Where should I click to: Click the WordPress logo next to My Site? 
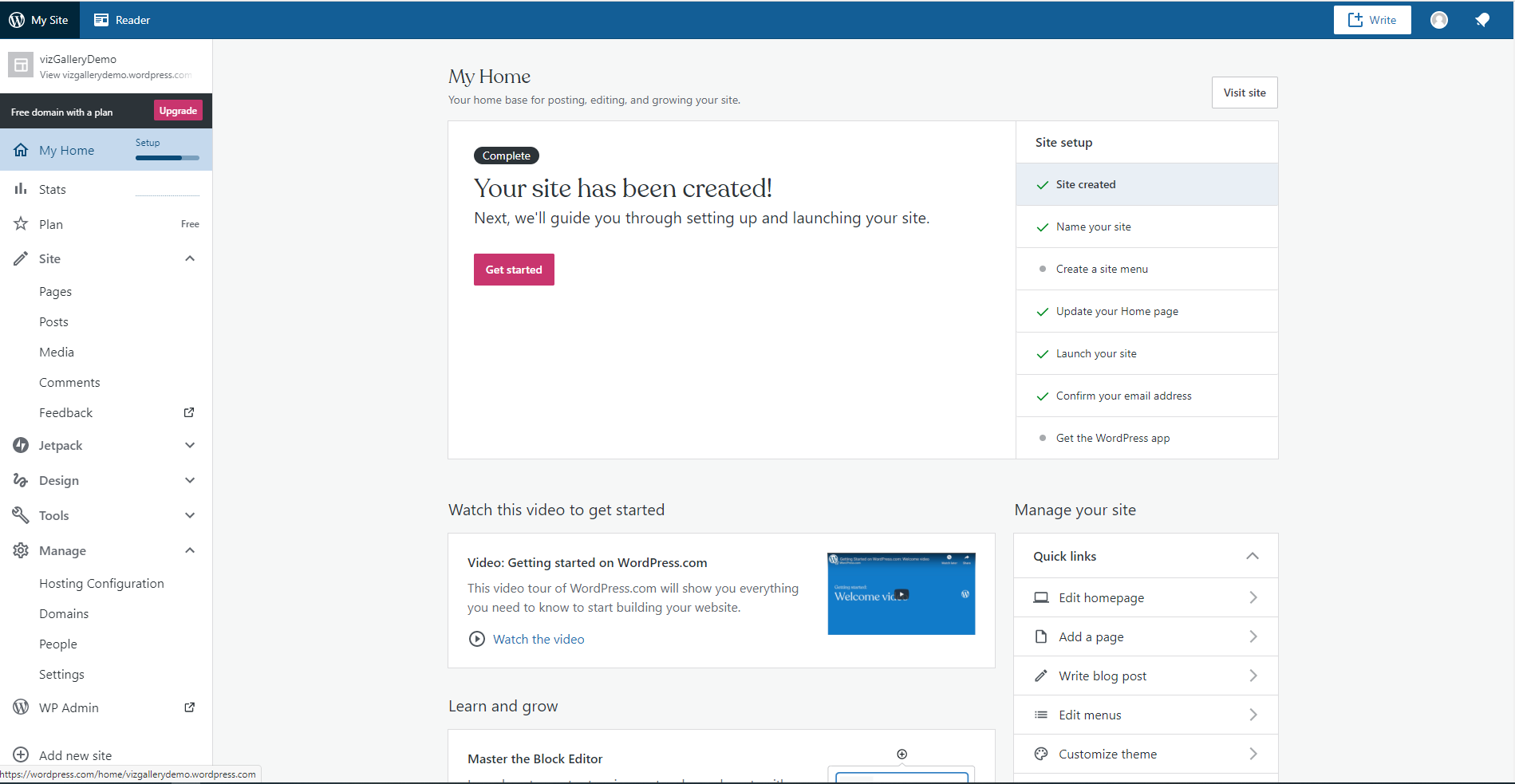pos(17,20)
